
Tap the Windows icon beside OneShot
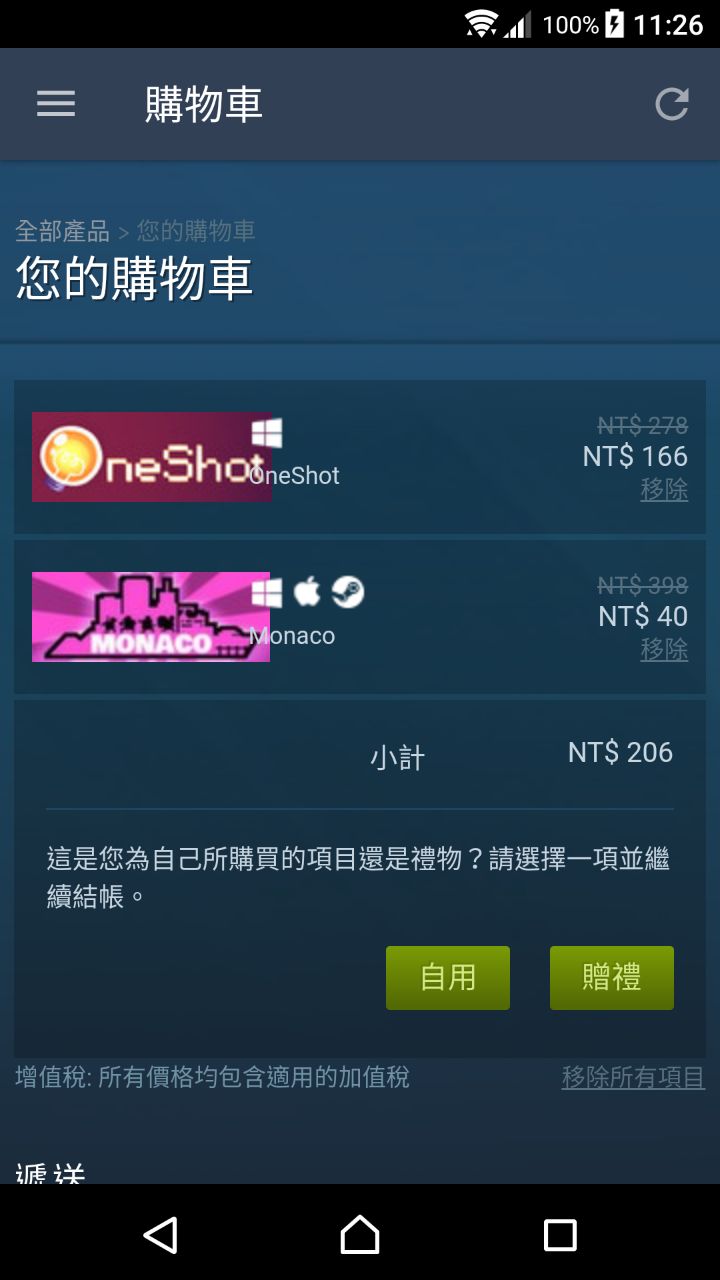coord(267,433)
